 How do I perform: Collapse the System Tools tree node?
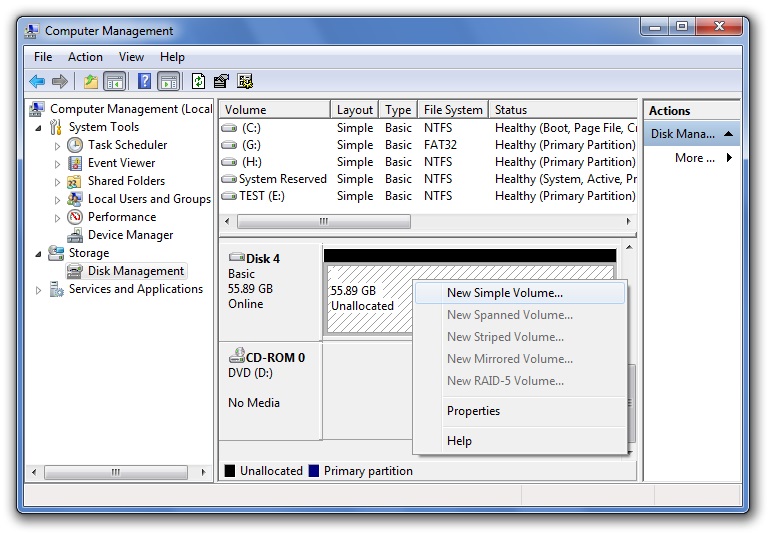[40, 128]
